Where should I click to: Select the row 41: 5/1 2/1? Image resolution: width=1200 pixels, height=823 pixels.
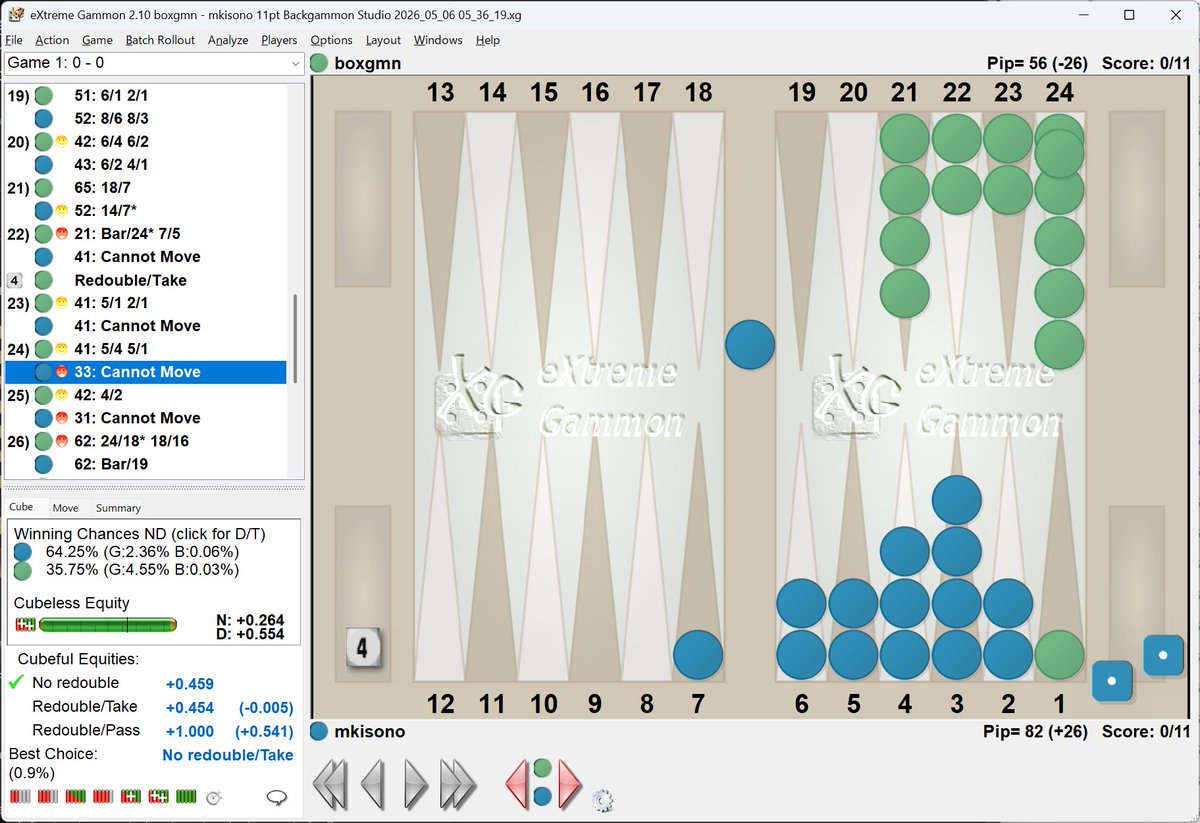(x=146, y=302)
